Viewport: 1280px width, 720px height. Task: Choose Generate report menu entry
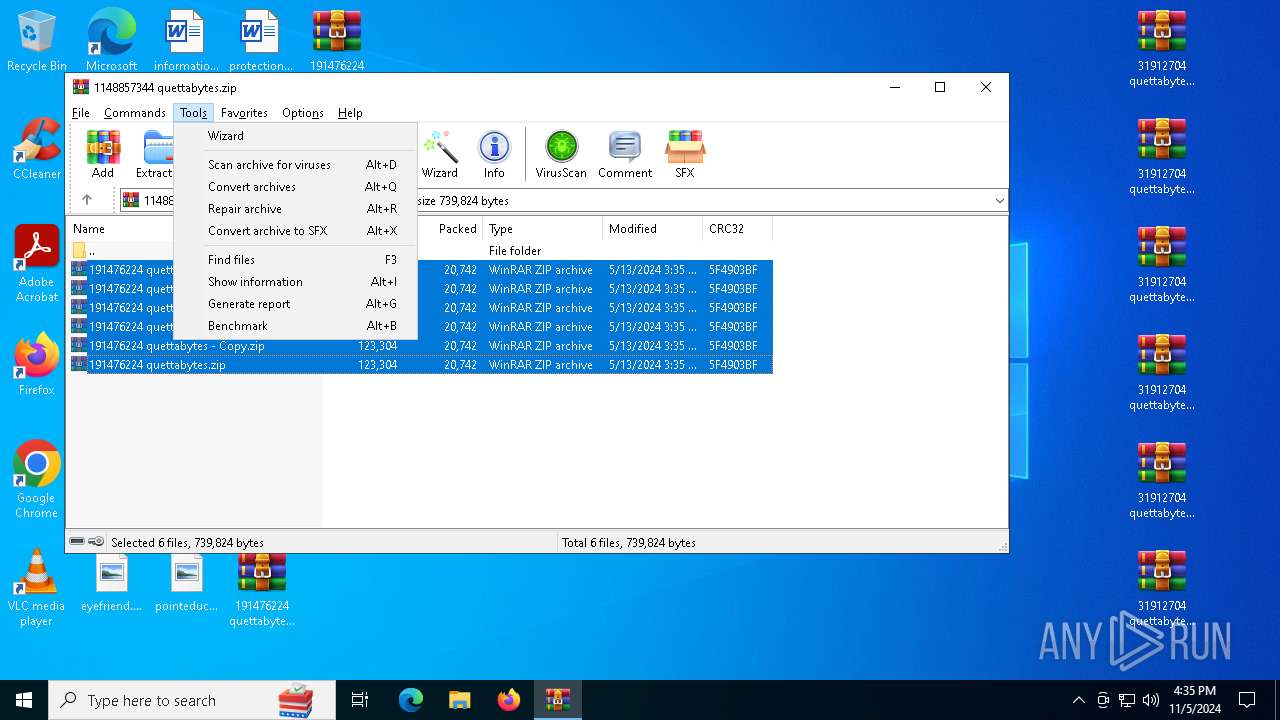click(x=295, y=304)
